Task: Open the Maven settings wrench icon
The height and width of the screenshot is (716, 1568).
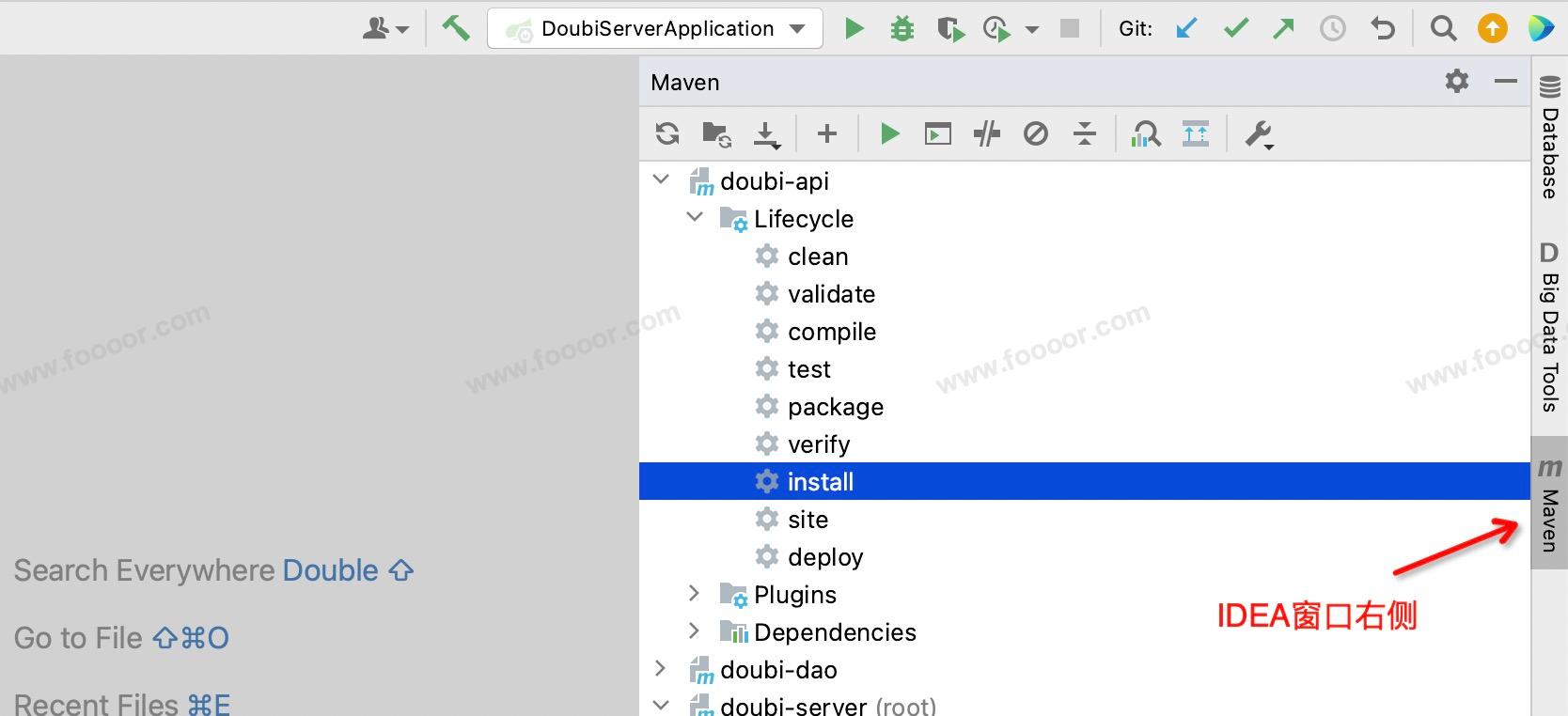Action: coord(1258,134)
